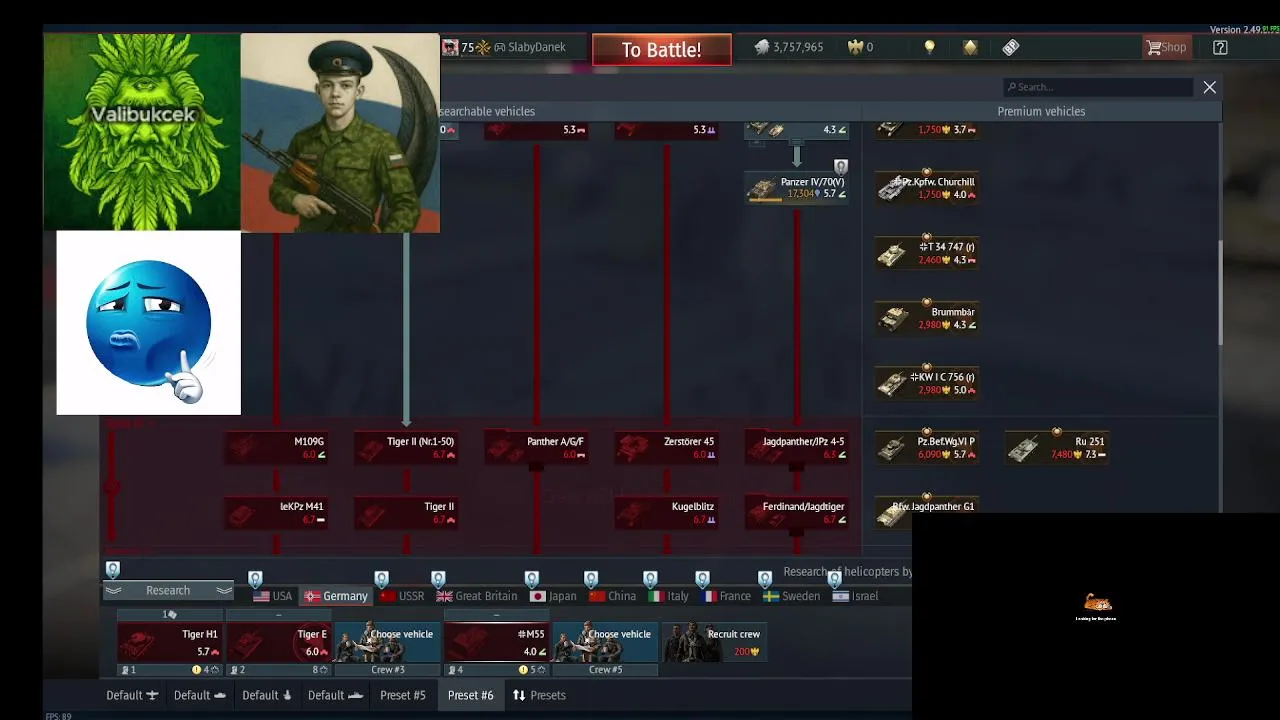Select premium Pz.Kpfw. Churchill tank

pyautogui.click(x=927, y=188)
